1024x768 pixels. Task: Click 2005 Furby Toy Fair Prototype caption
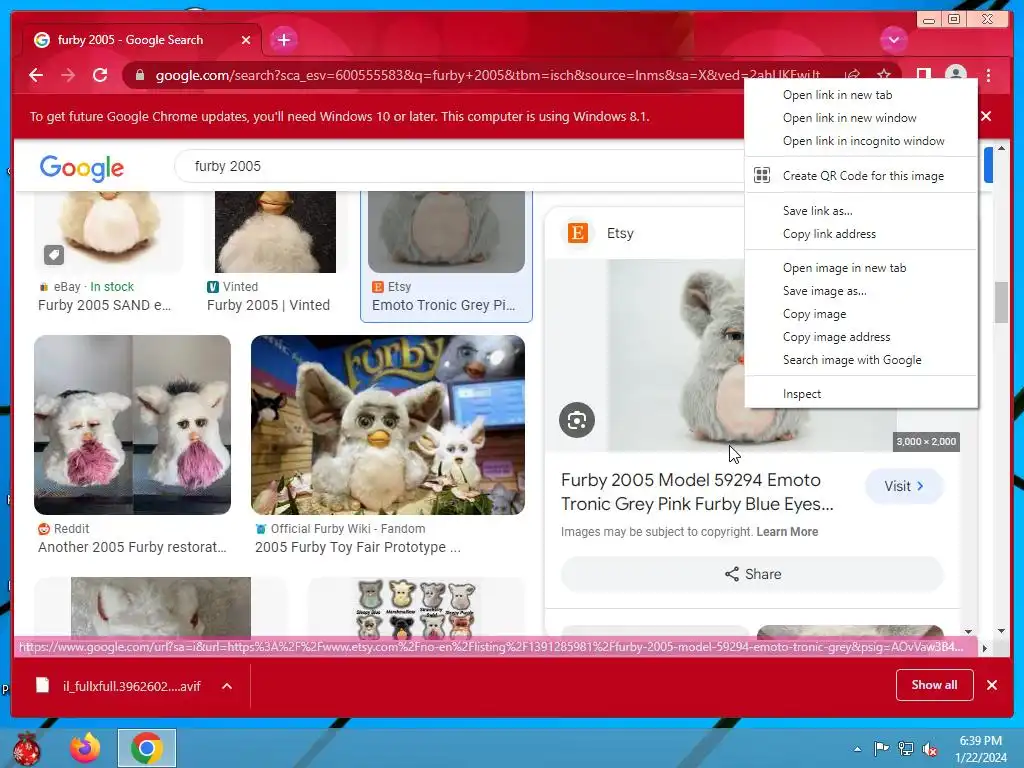[x=358, y=547]
